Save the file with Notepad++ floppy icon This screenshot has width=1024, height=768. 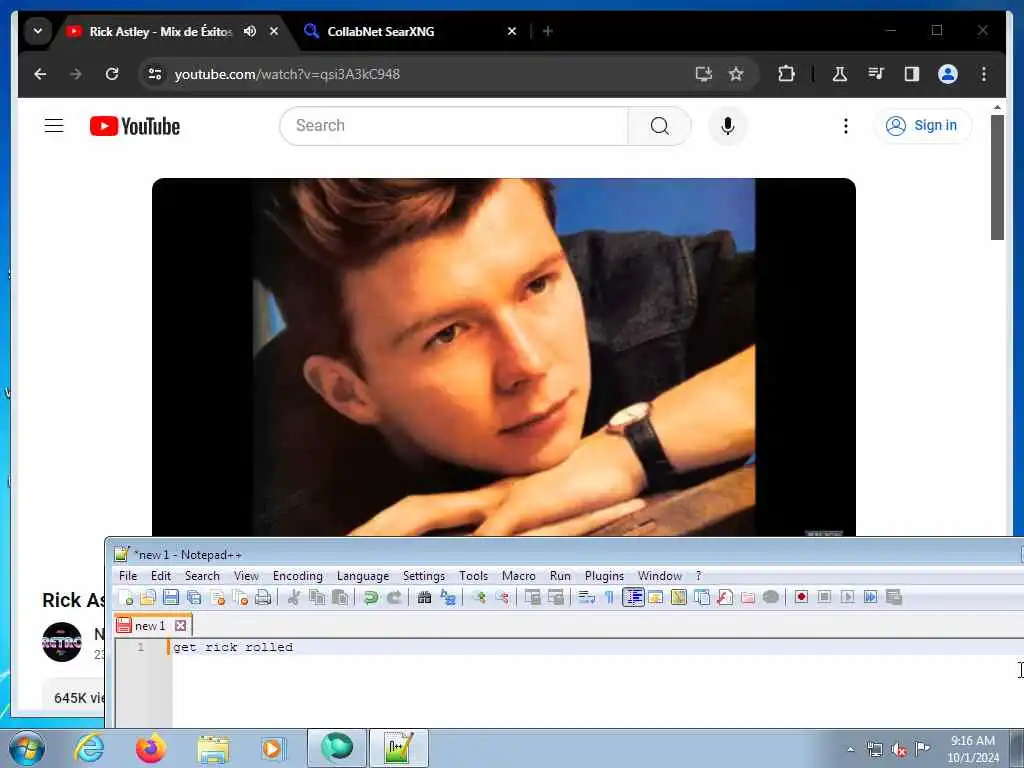[171, 597]
